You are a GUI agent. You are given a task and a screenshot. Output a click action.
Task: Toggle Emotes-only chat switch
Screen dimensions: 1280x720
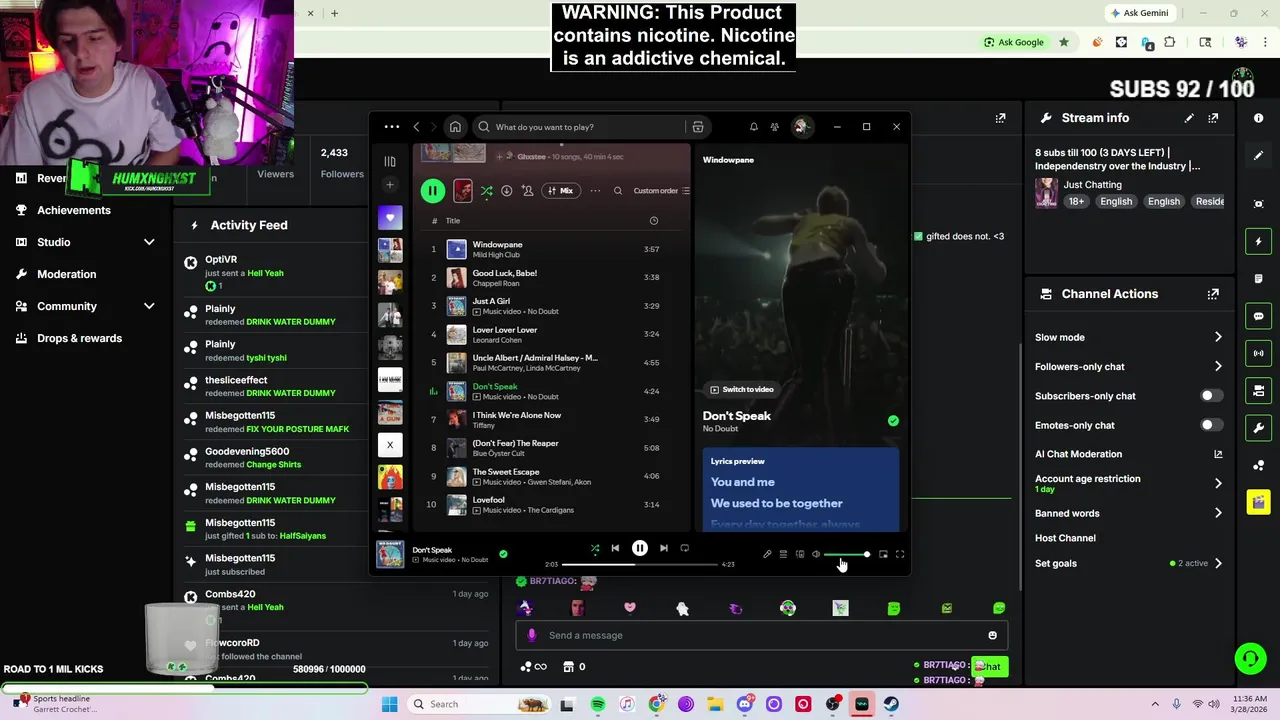point(1211,425)
